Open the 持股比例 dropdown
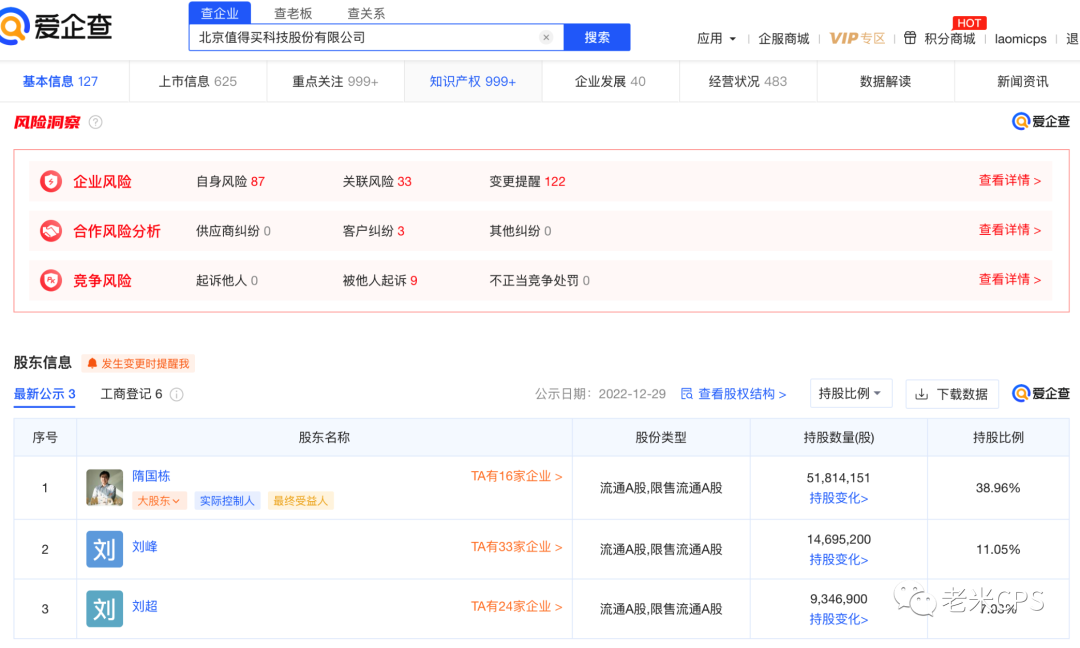 (851, 393)
